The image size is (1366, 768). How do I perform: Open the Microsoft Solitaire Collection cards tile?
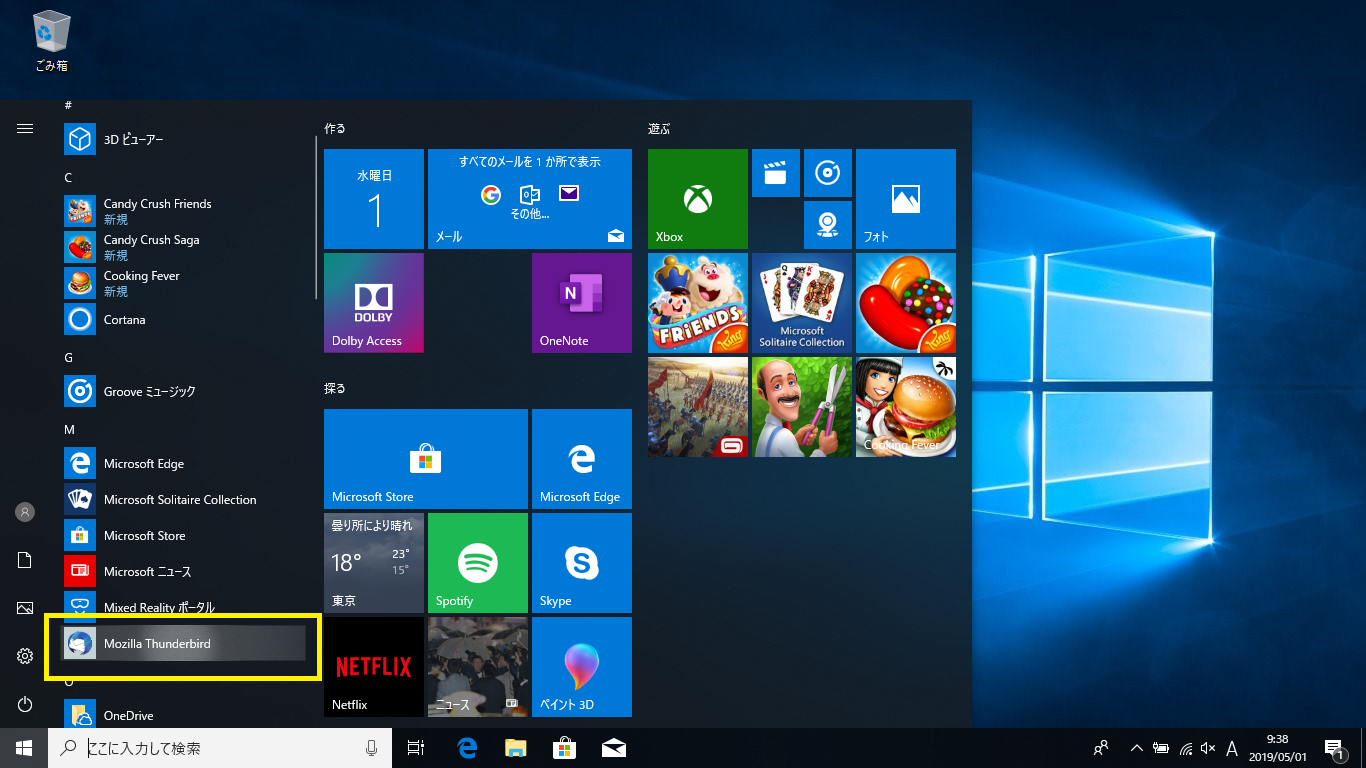tap(802, 303)
